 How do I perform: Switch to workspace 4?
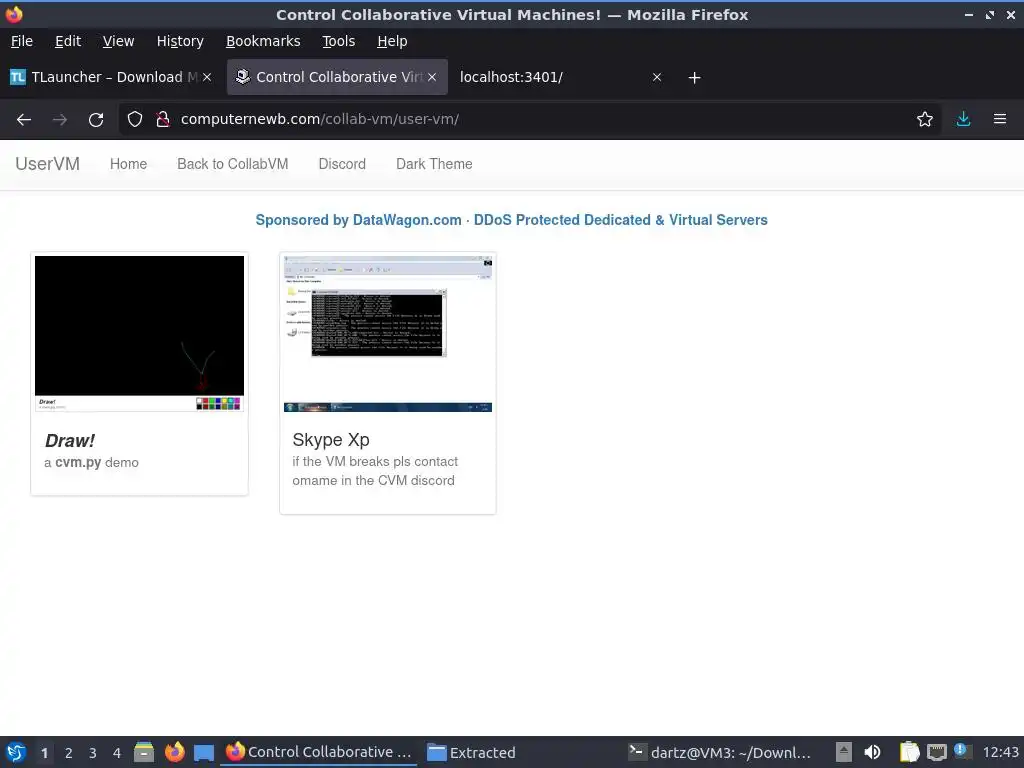tap(117, 753)
